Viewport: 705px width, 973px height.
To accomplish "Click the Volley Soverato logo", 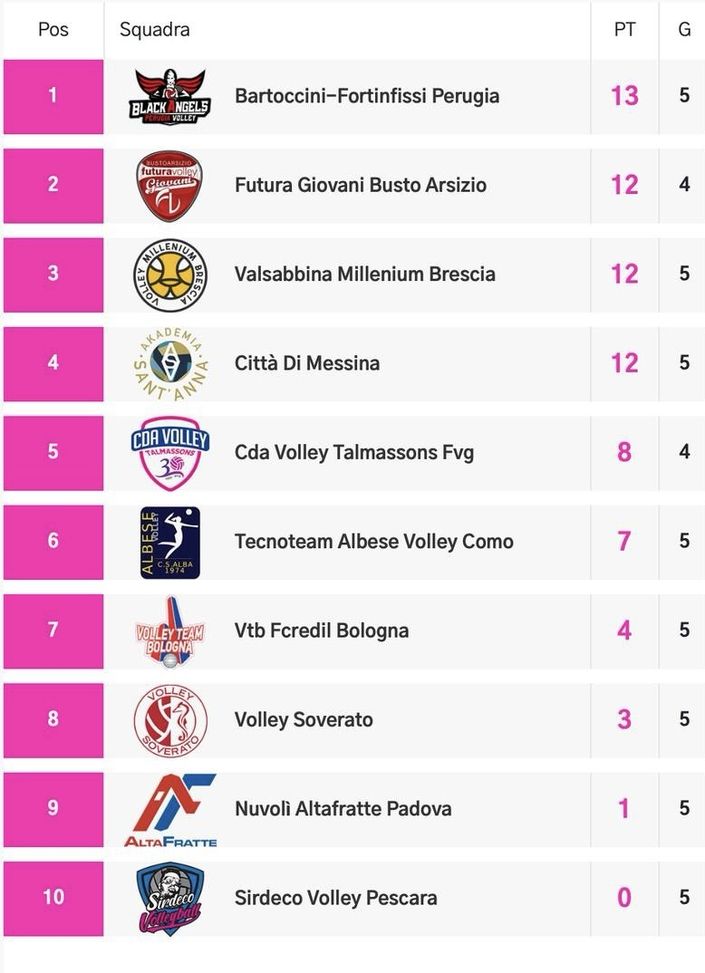I will 170,720.
